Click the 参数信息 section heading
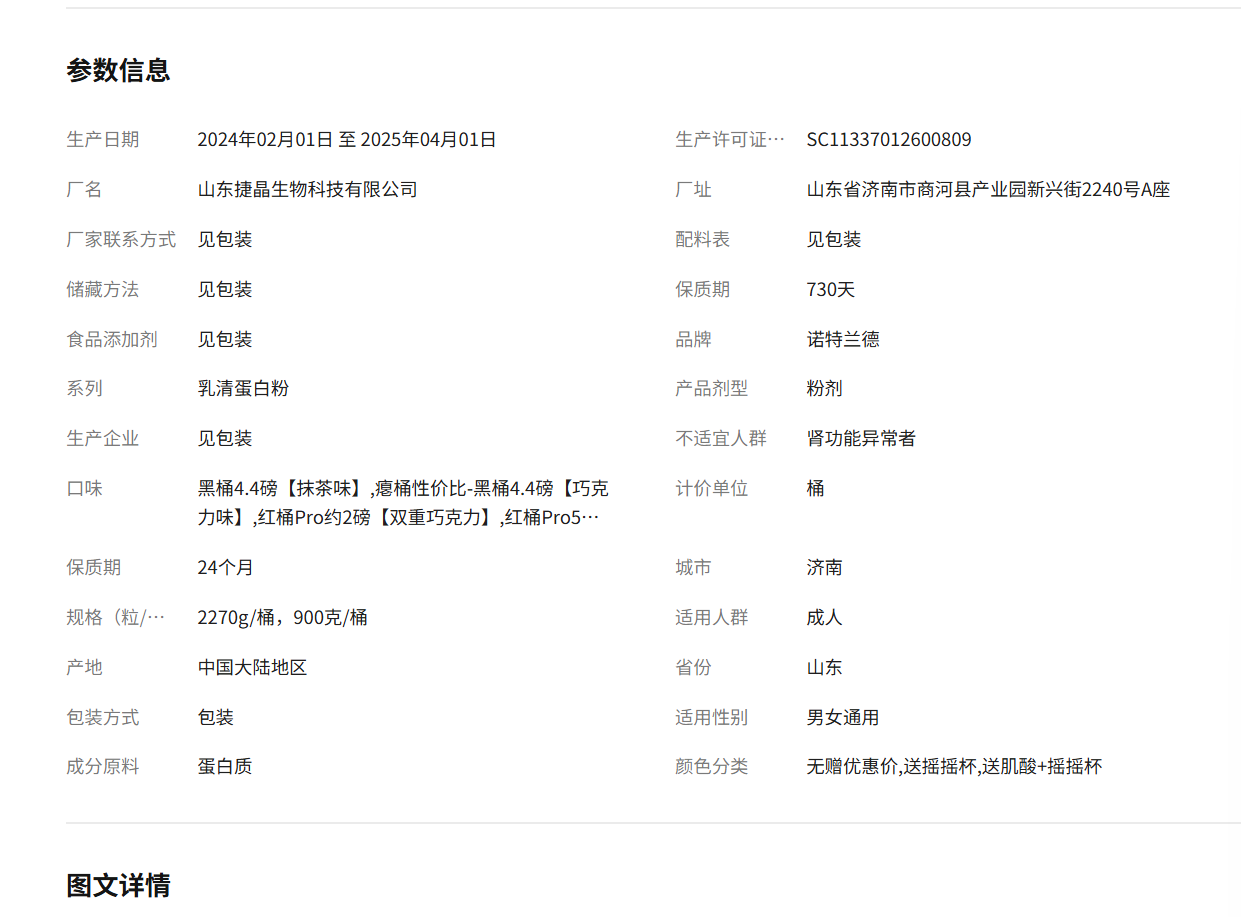The image size is (1241, 917). tap(118, 70)
